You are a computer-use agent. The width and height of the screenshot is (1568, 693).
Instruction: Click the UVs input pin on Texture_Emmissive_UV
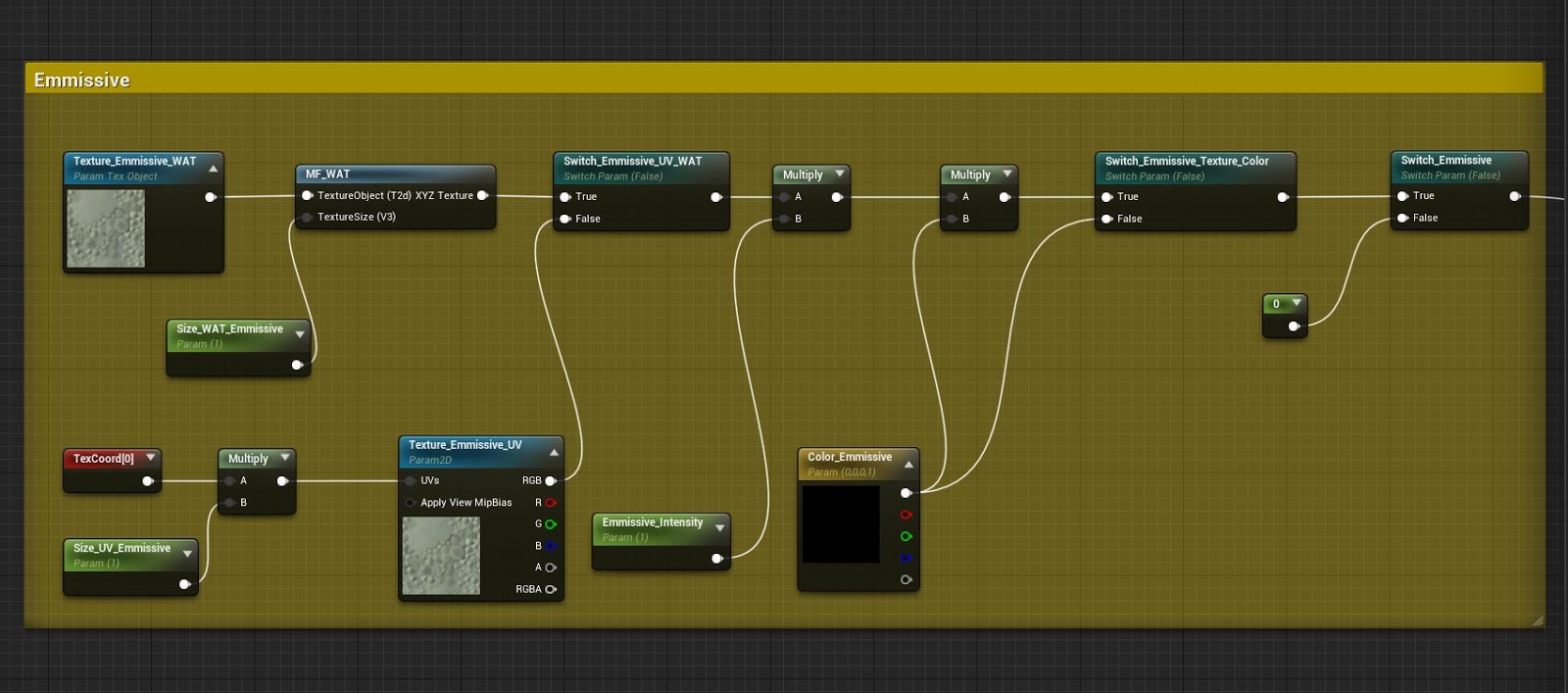(411, 480)
